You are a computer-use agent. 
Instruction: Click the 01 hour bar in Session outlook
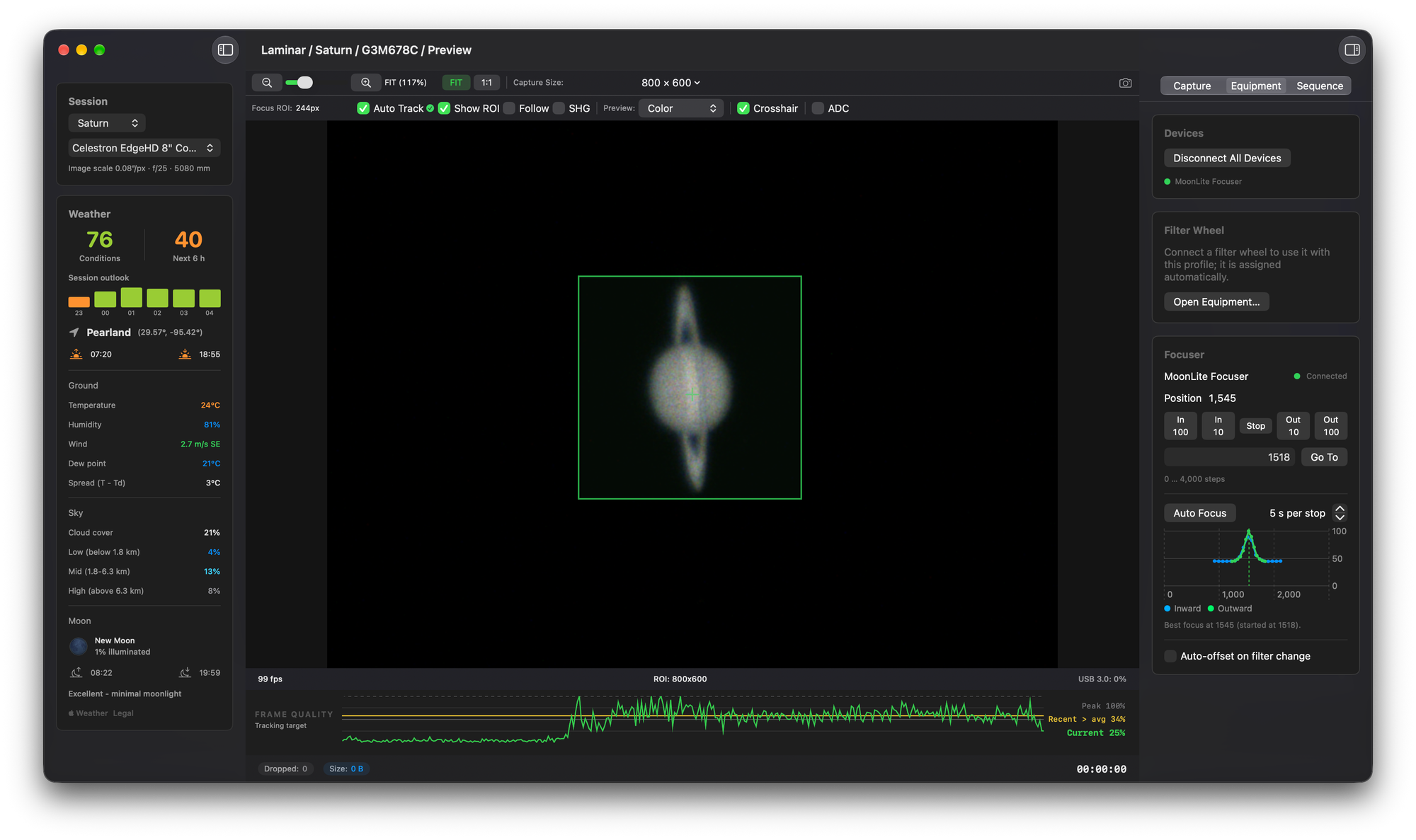[x=131, y=297]
